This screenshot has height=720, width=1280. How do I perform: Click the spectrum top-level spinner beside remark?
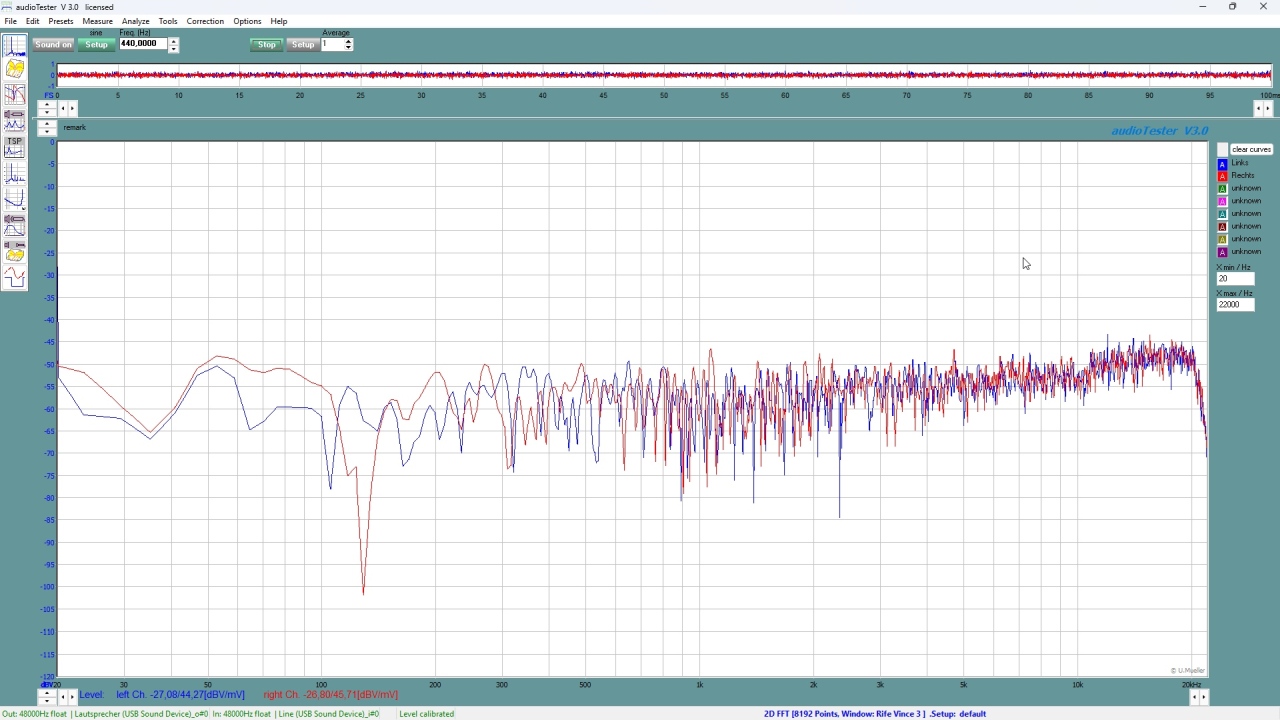(x=47, y=128)
